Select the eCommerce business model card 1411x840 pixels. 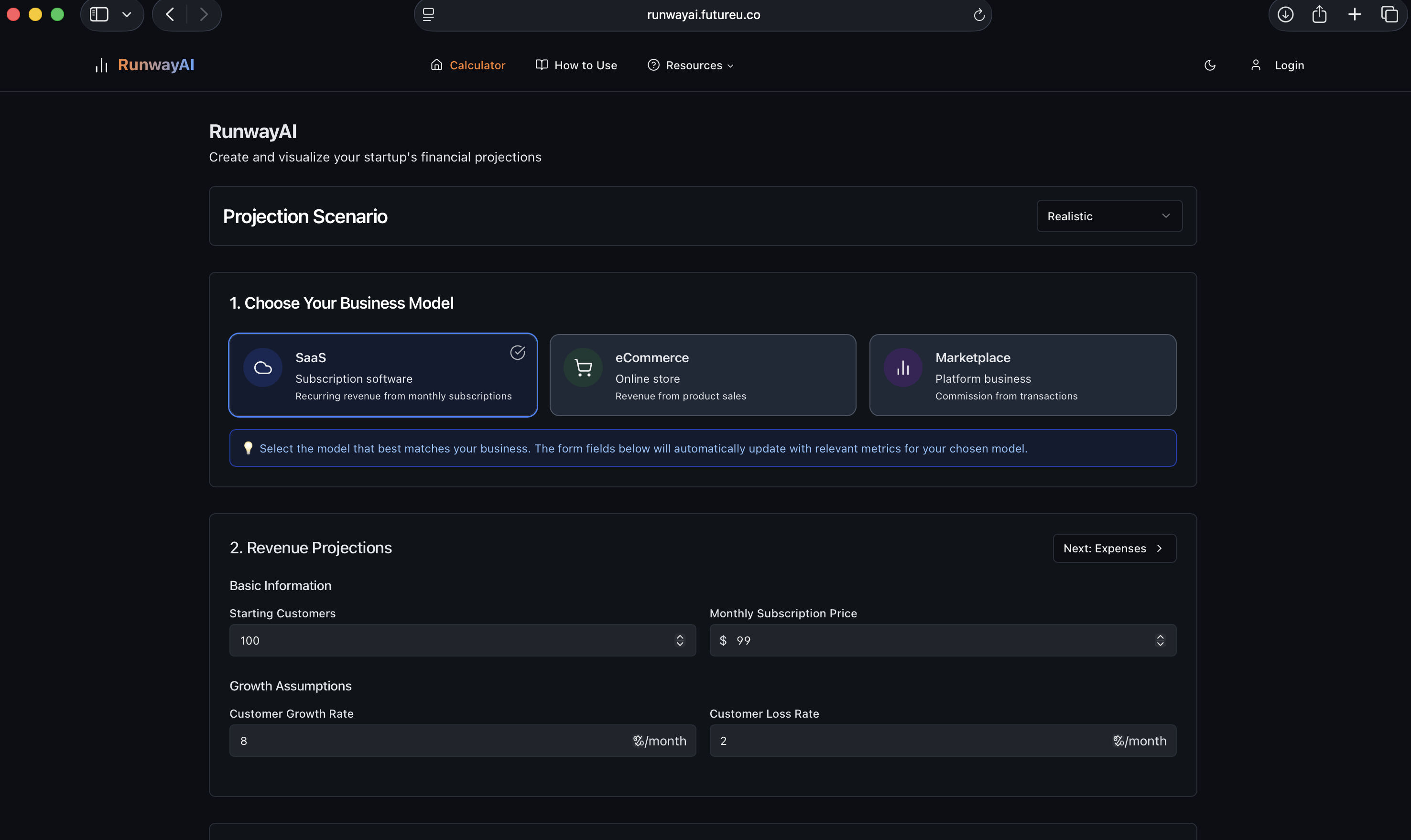click(x=703, y=375)
